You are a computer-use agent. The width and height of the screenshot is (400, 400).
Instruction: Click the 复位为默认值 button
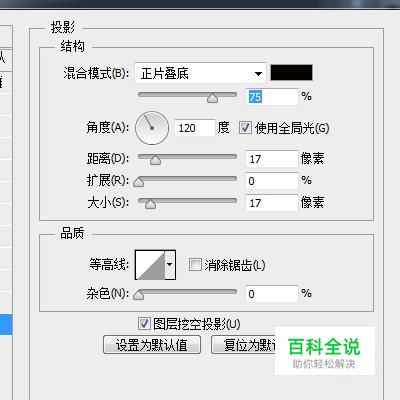click(x=243, y=345)
